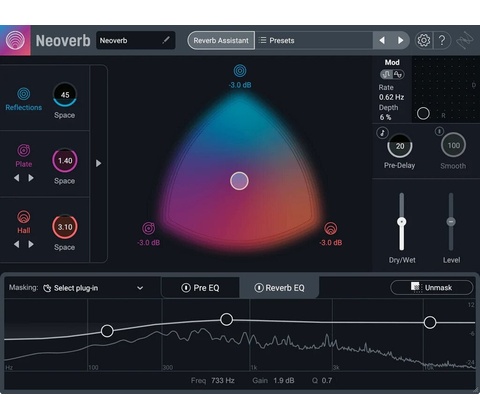The height and width of the screenshot is (420, 480).
Task: Click the Q value 0.7
Action: point(327,380)
